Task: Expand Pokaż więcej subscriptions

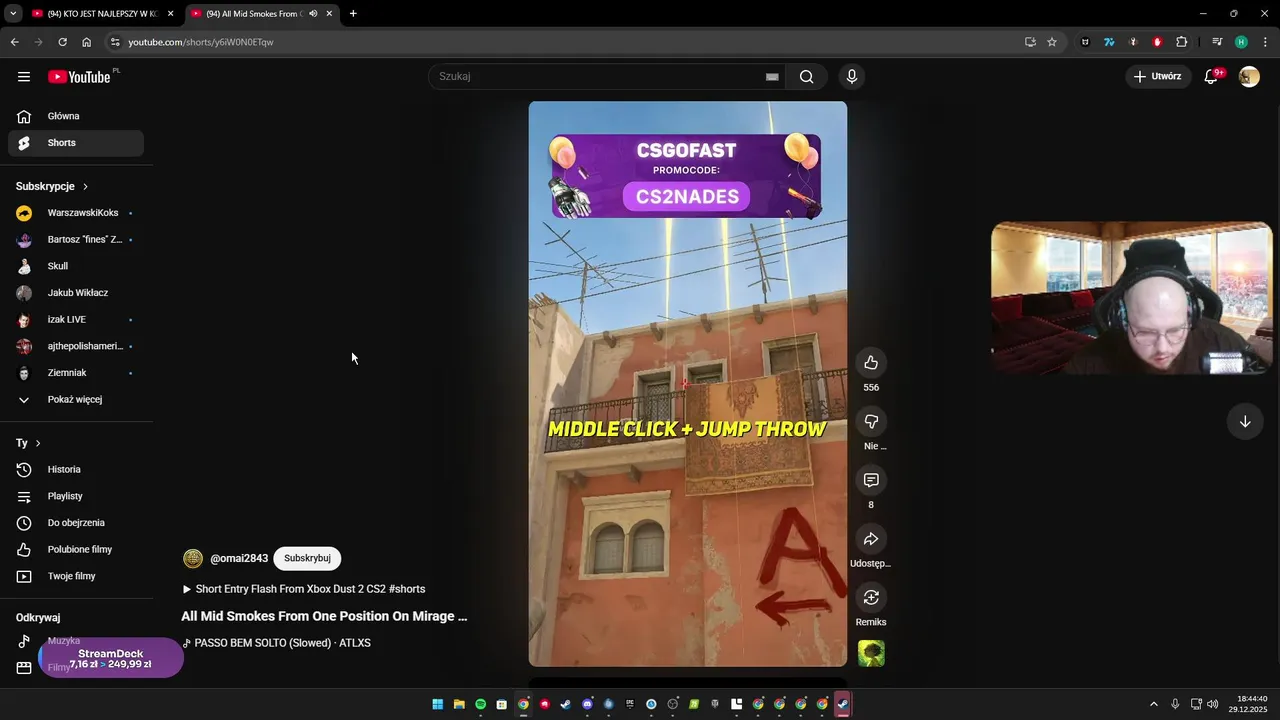Action: point(76,400)
